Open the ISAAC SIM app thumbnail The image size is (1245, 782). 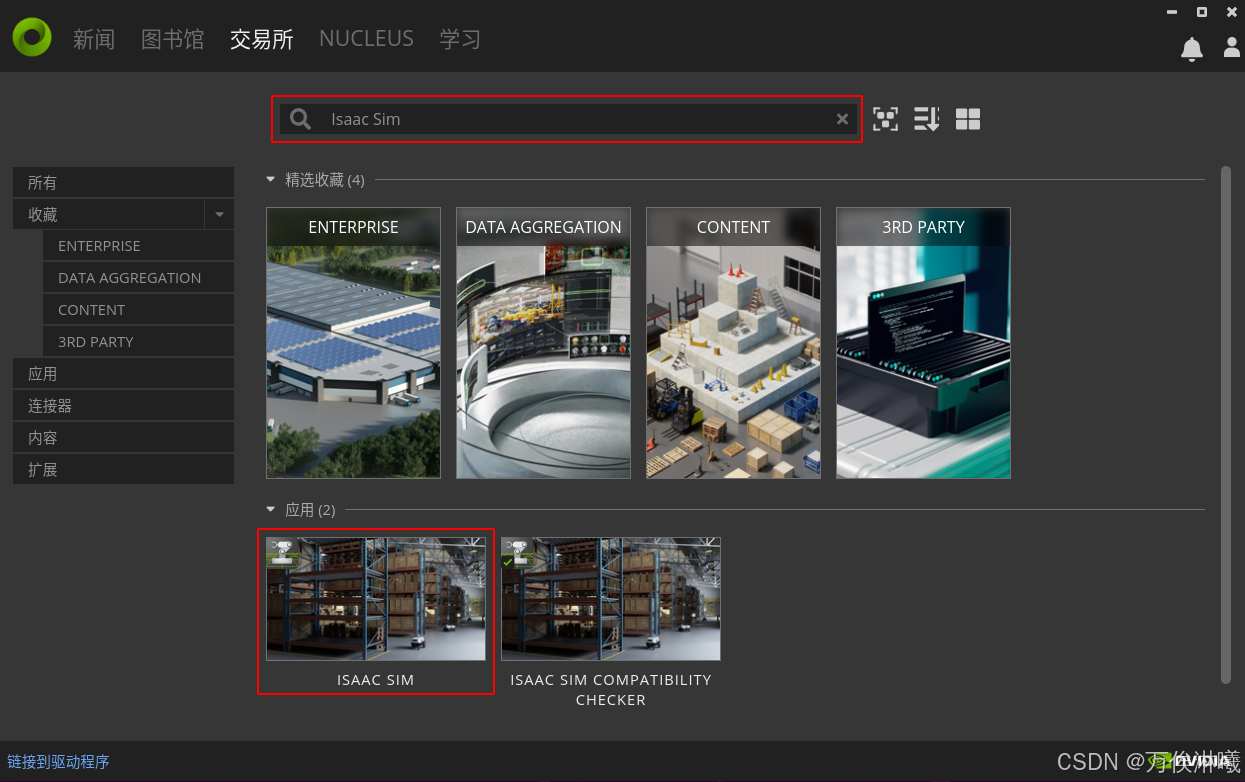coord(376,599)
